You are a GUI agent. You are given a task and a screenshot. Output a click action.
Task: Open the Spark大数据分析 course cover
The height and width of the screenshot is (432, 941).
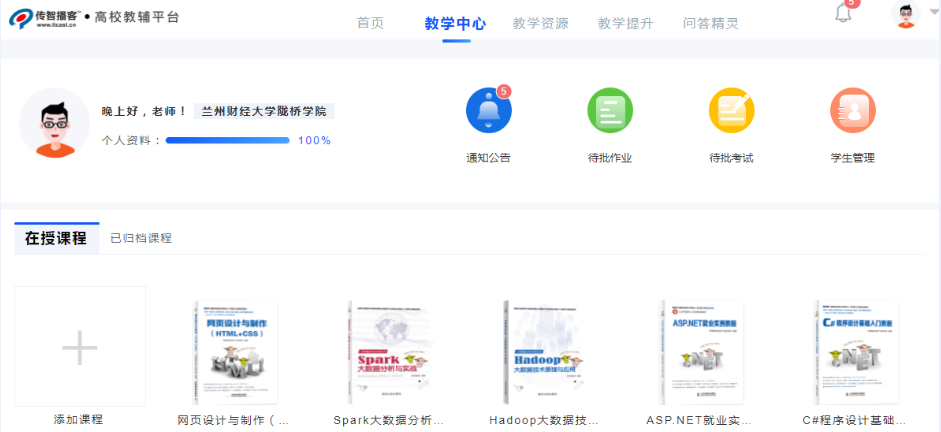click(x=388, y=352)
